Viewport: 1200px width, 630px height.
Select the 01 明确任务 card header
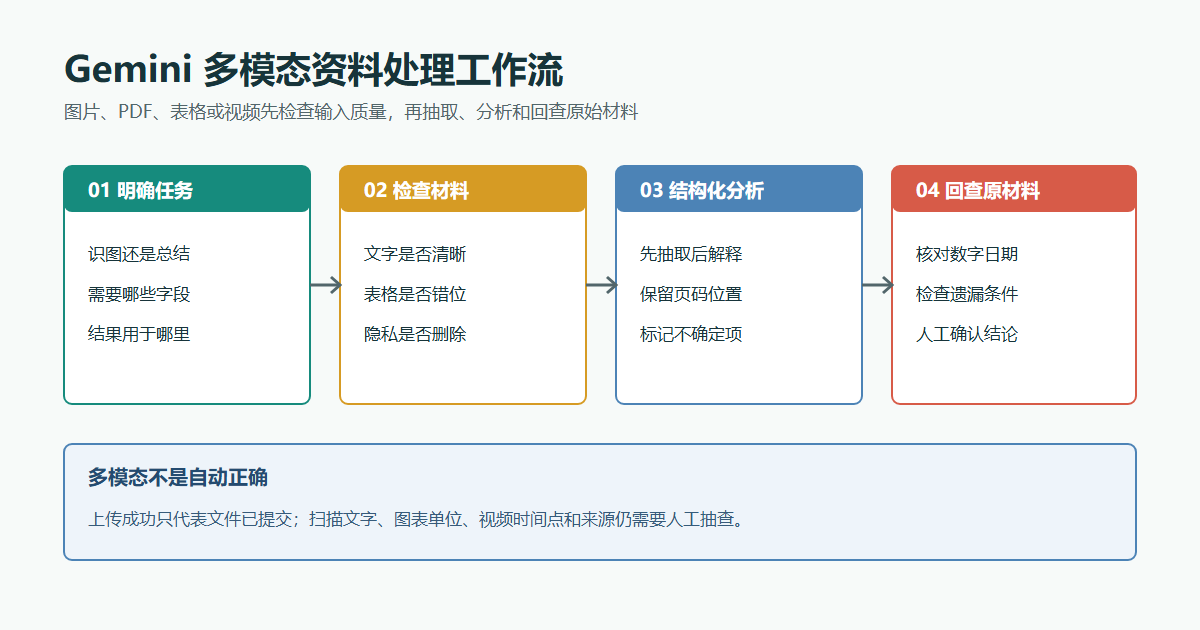coord(187,189)
